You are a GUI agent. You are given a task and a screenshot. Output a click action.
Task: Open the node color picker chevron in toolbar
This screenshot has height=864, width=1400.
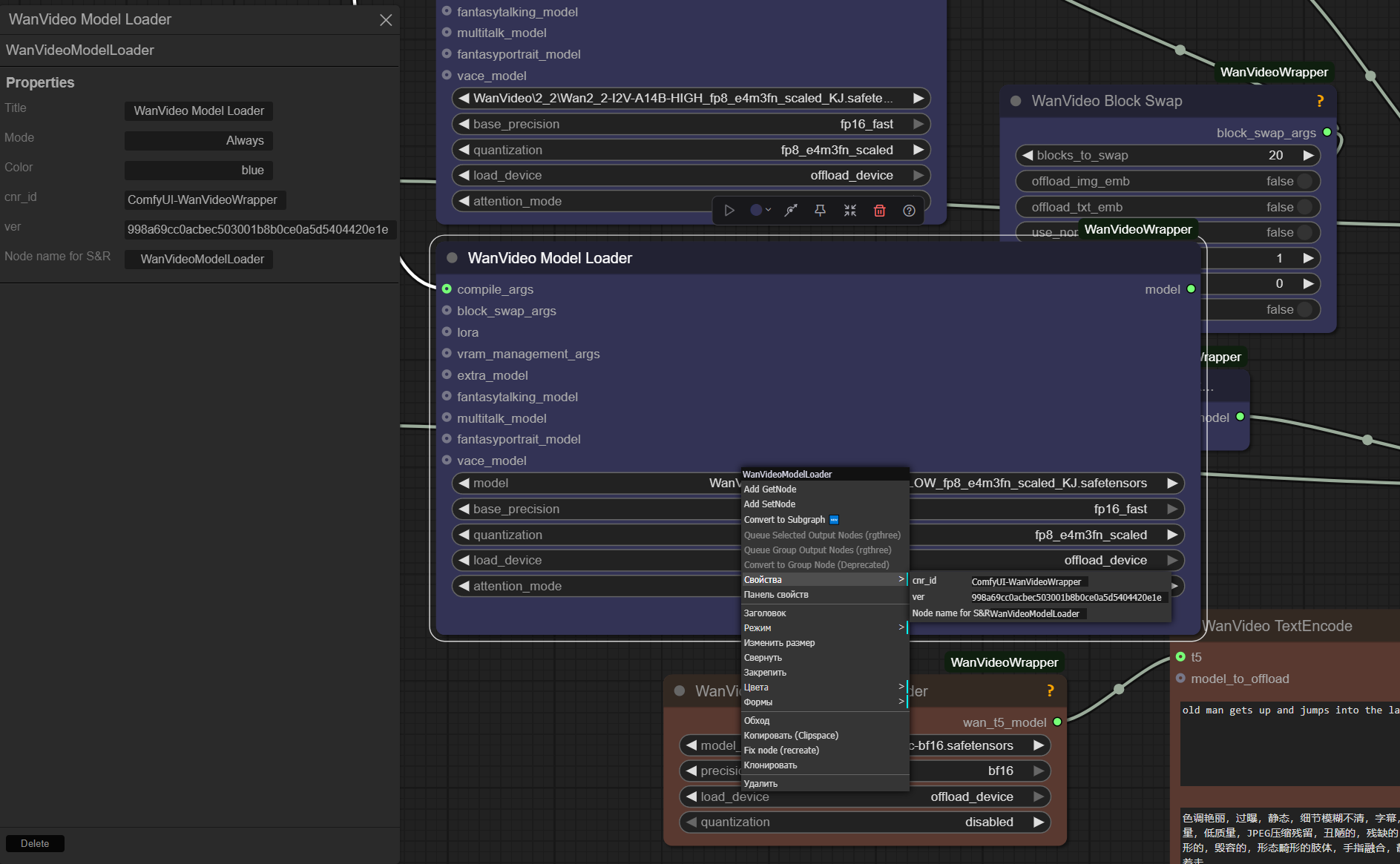click(768, 211)
